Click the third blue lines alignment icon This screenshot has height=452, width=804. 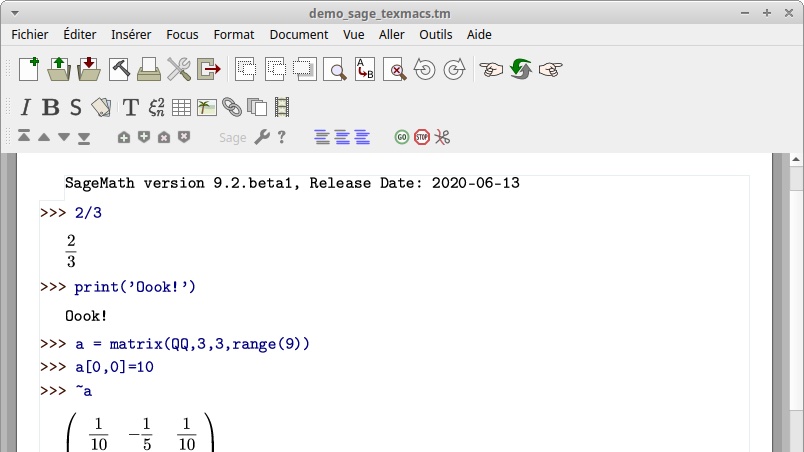coord(362,137)
